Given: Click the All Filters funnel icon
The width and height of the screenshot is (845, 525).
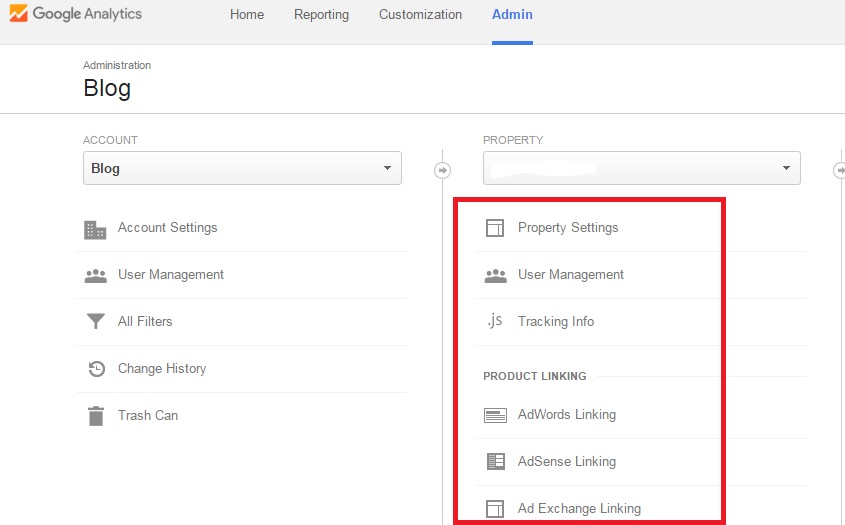Looking at the screenshot, I should click(x=95, y=322).
